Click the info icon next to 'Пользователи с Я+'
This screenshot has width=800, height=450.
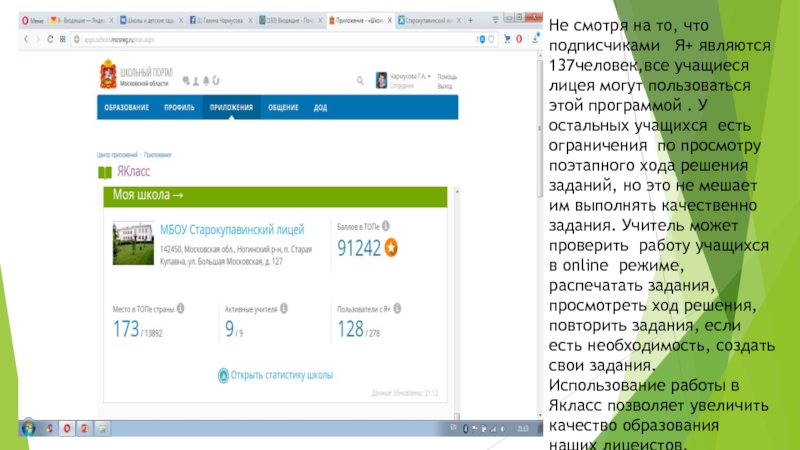(x=397, y=308)
